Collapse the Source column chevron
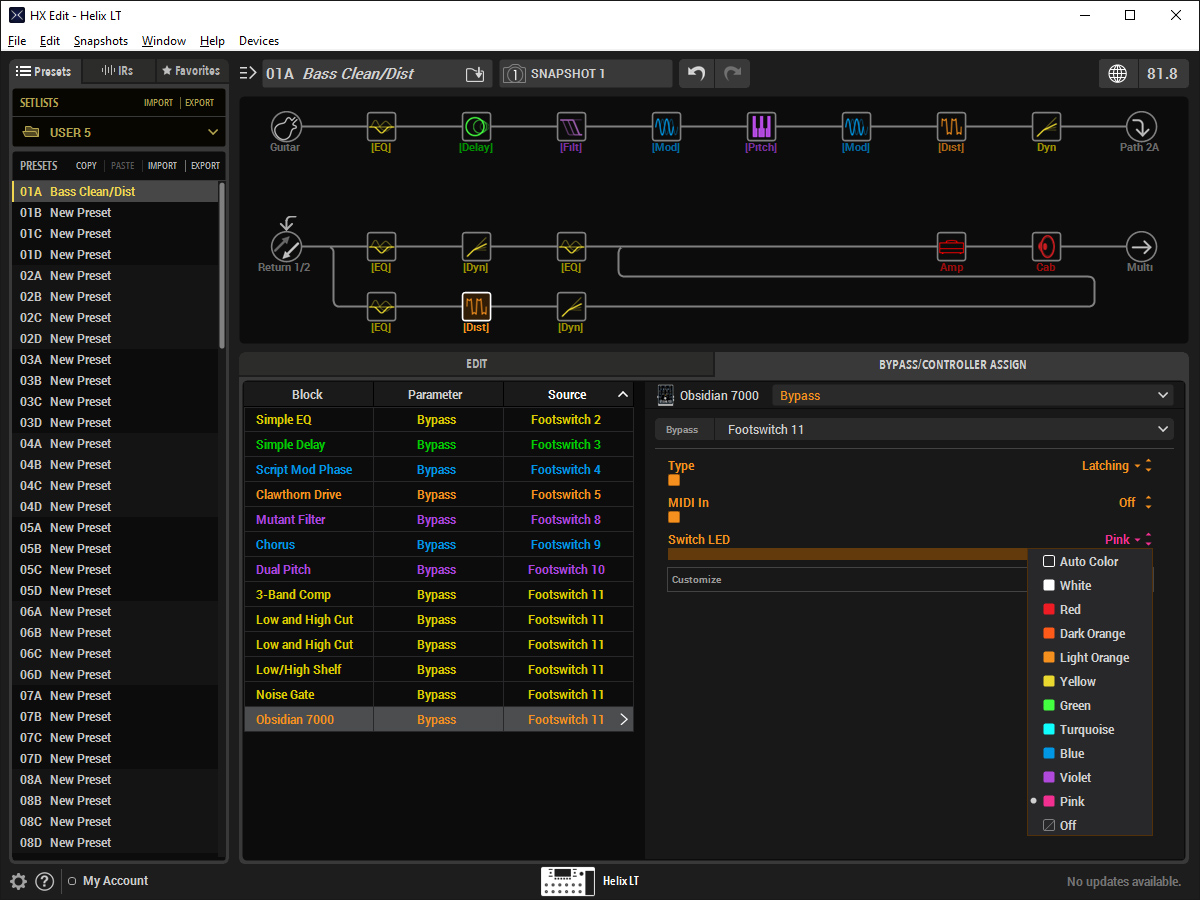Image resolution: width=1200 pixels, height=900 pixels. (x=623, y=395)
